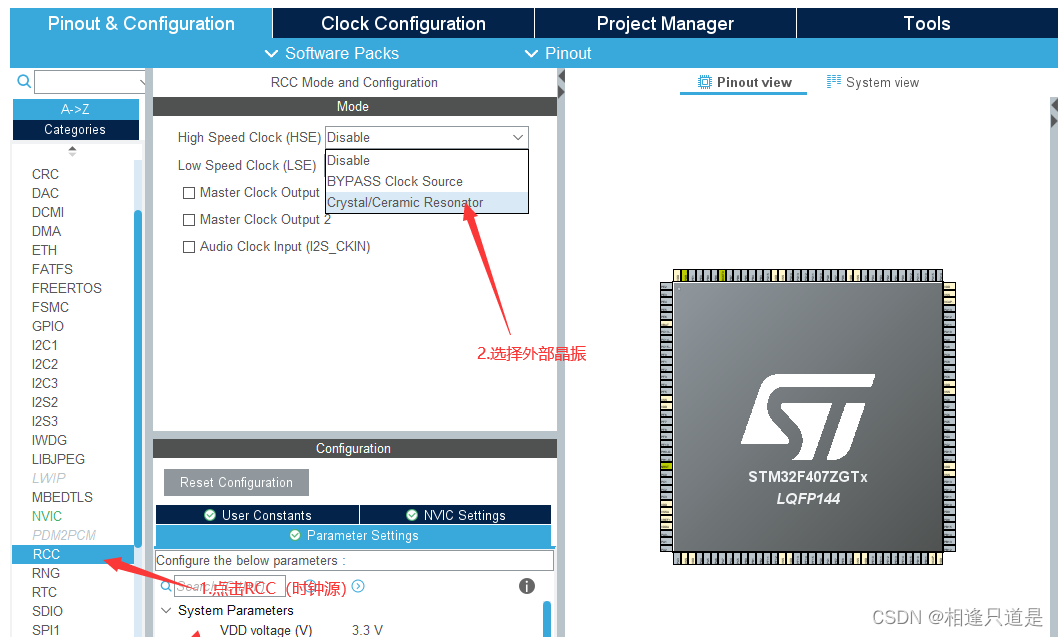1058x637 pixels.
Task: Click the STM32F407ZGTx chip image
Action: pos(808,417)
